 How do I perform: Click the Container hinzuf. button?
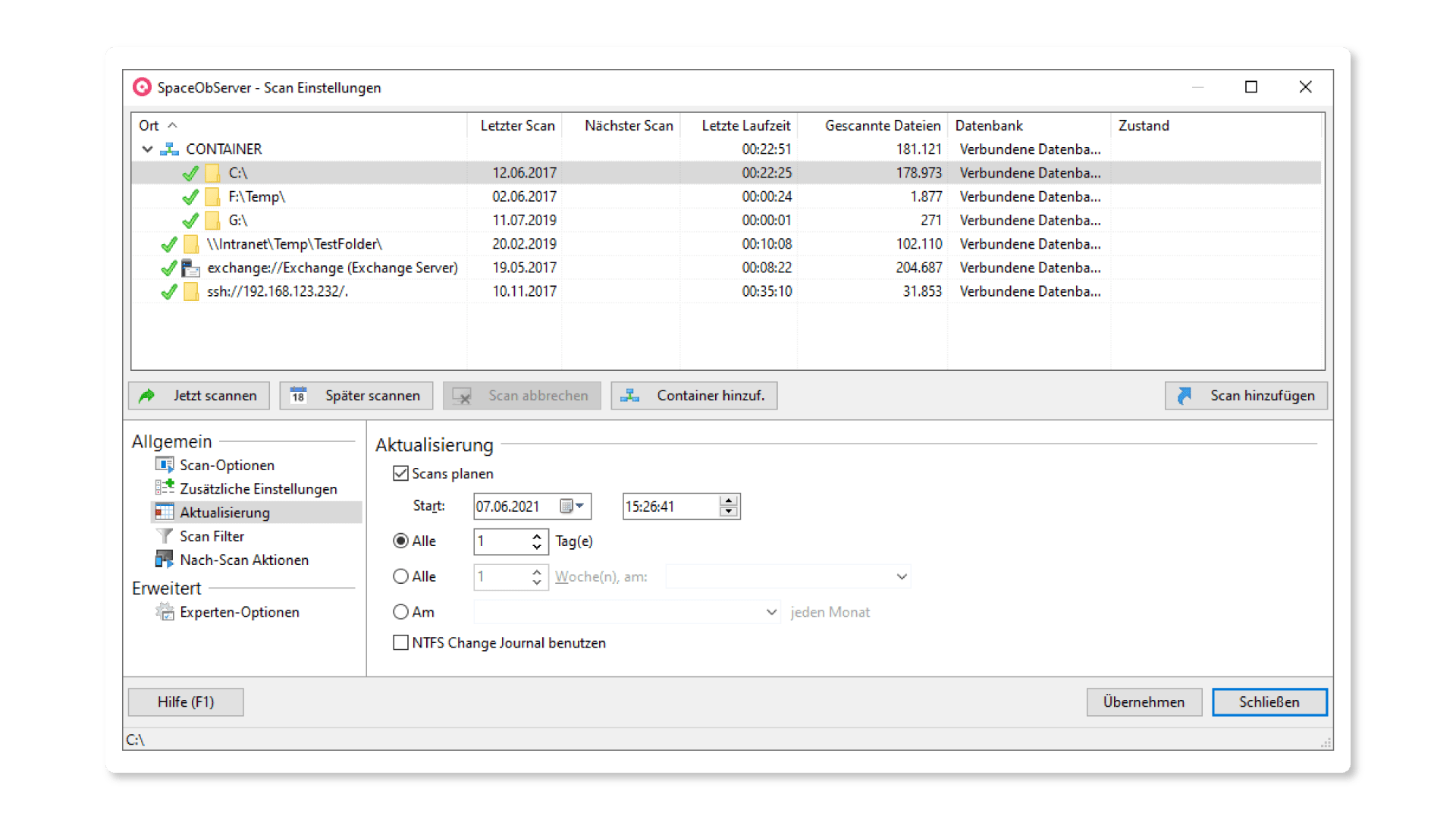pyautogui.click(x=694, y=395)
